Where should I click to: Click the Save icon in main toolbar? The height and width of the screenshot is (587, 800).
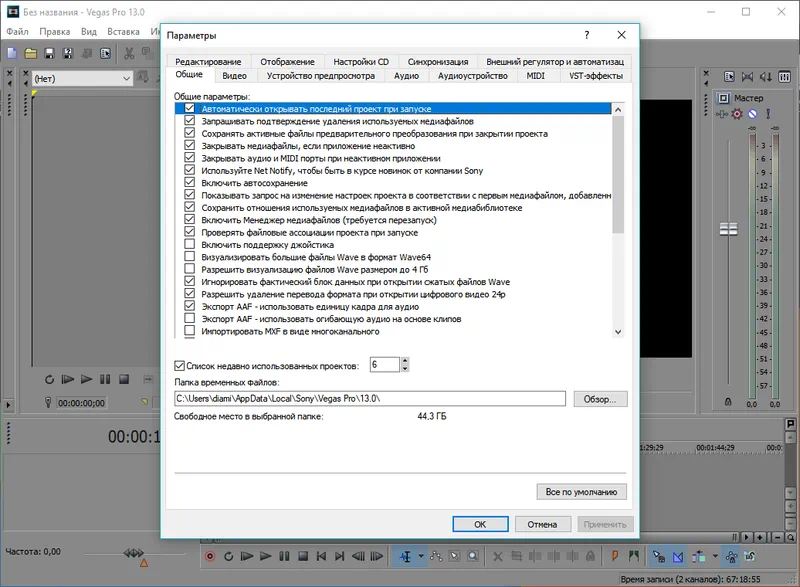(48, 52)
